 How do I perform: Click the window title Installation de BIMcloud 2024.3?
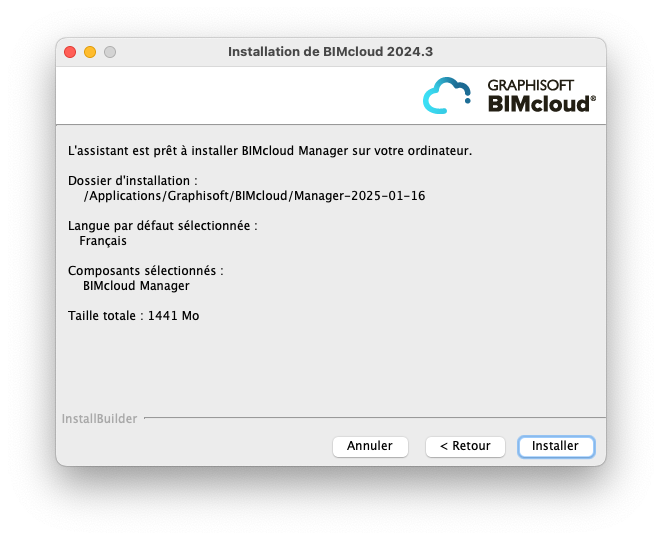pos(331,52)
